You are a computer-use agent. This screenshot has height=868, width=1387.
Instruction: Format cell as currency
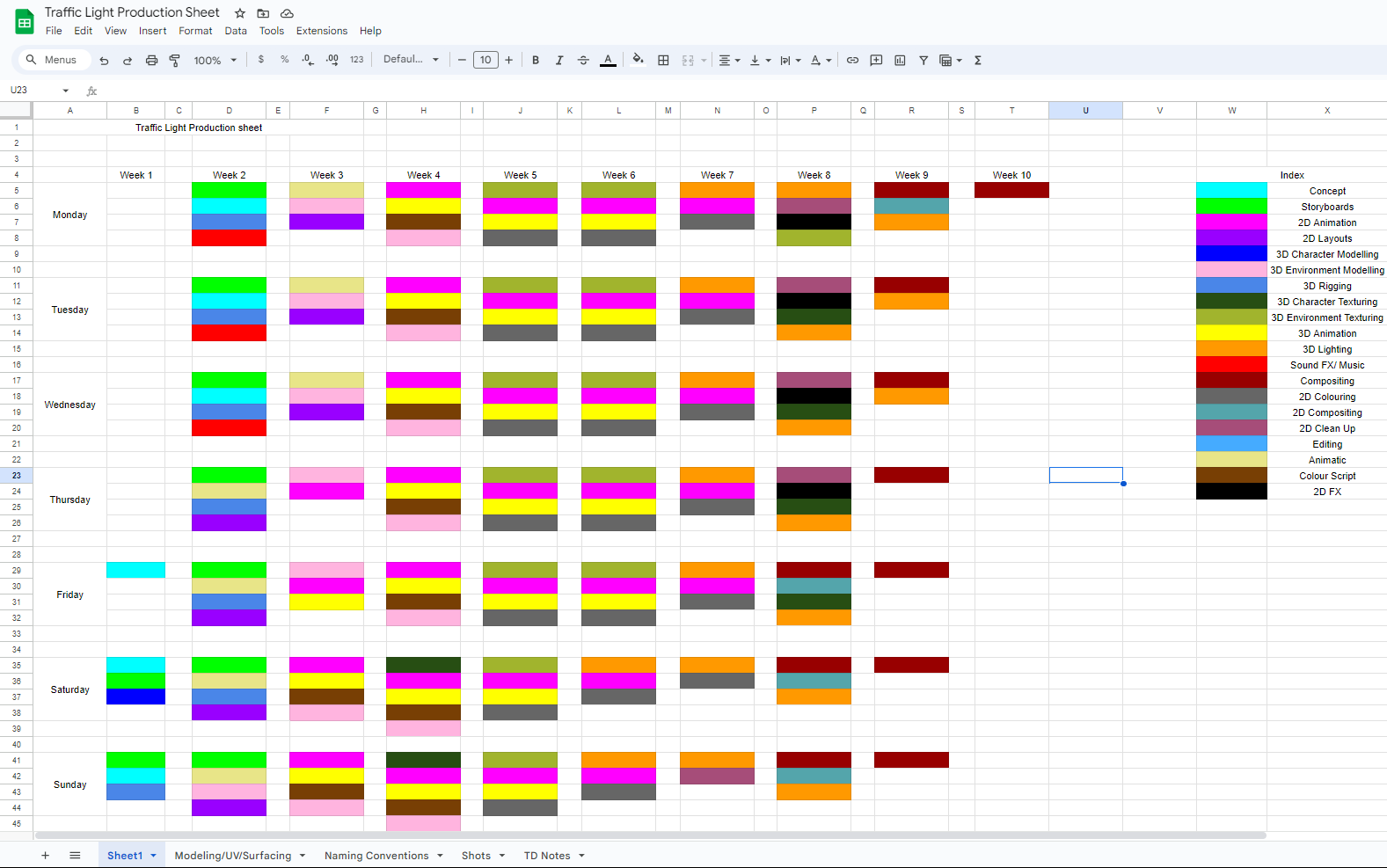[x=261, y=60]
